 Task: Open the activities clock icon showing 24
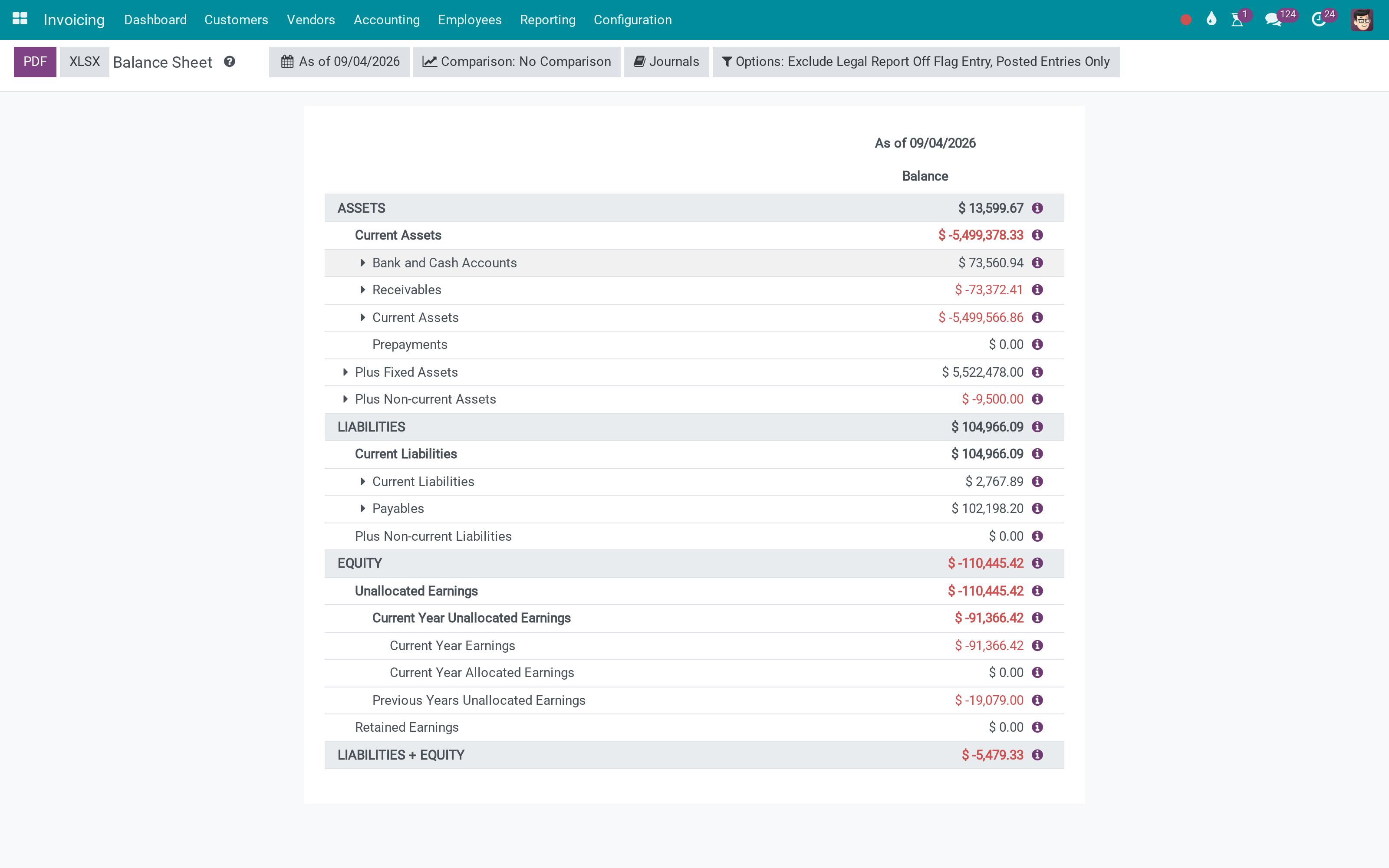[1318, 20]
